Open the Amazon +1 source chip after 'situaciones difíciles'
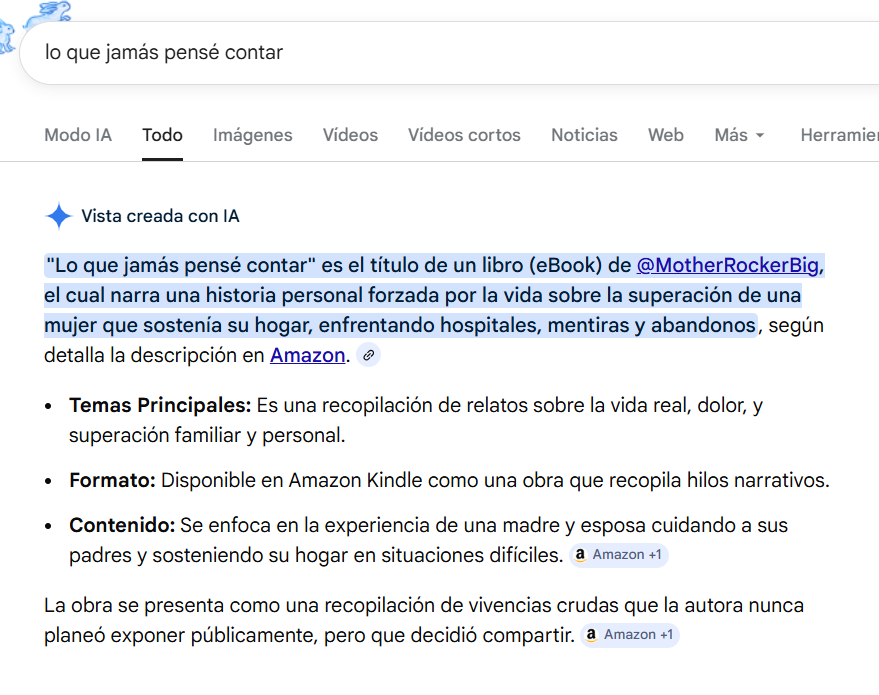Image resolution: width=879 pixels, height=695 pixels. 619,555
